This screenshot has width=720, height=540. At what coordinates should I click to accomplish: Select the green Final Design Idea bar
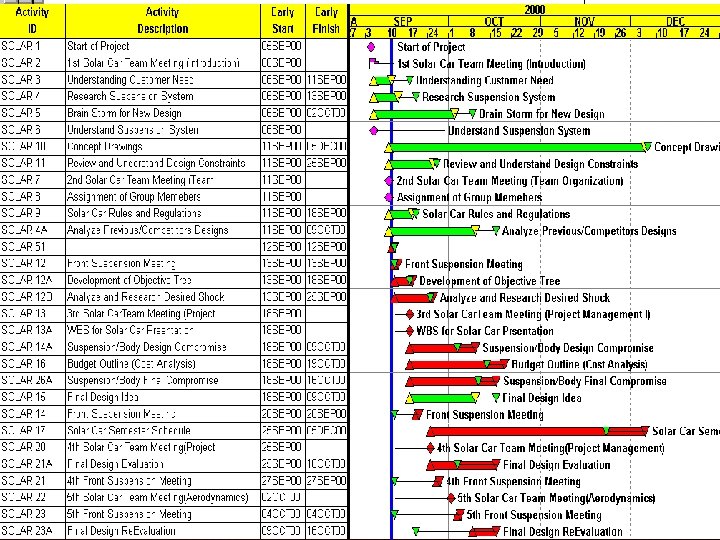coord(443,398)
